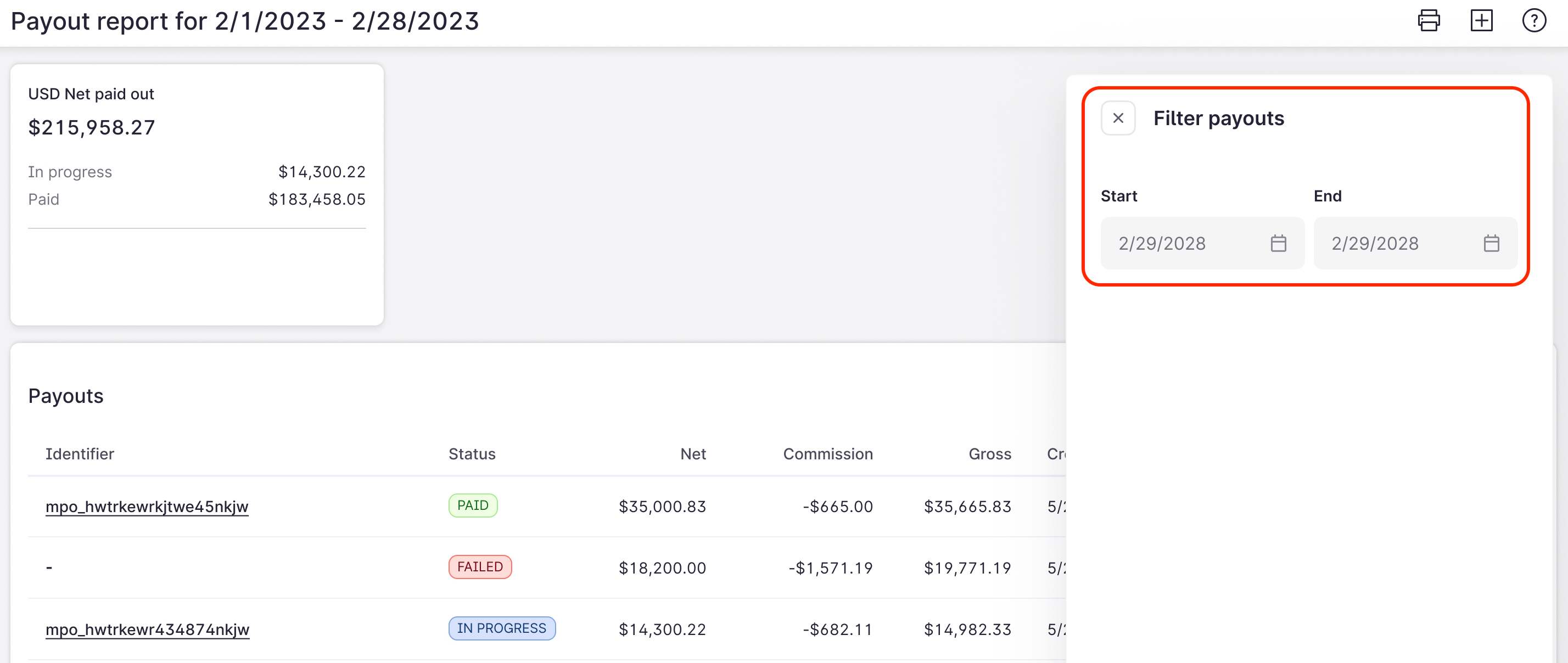Click the Gross column header
Screen dimensions: 1568x663
click(990, 453)
